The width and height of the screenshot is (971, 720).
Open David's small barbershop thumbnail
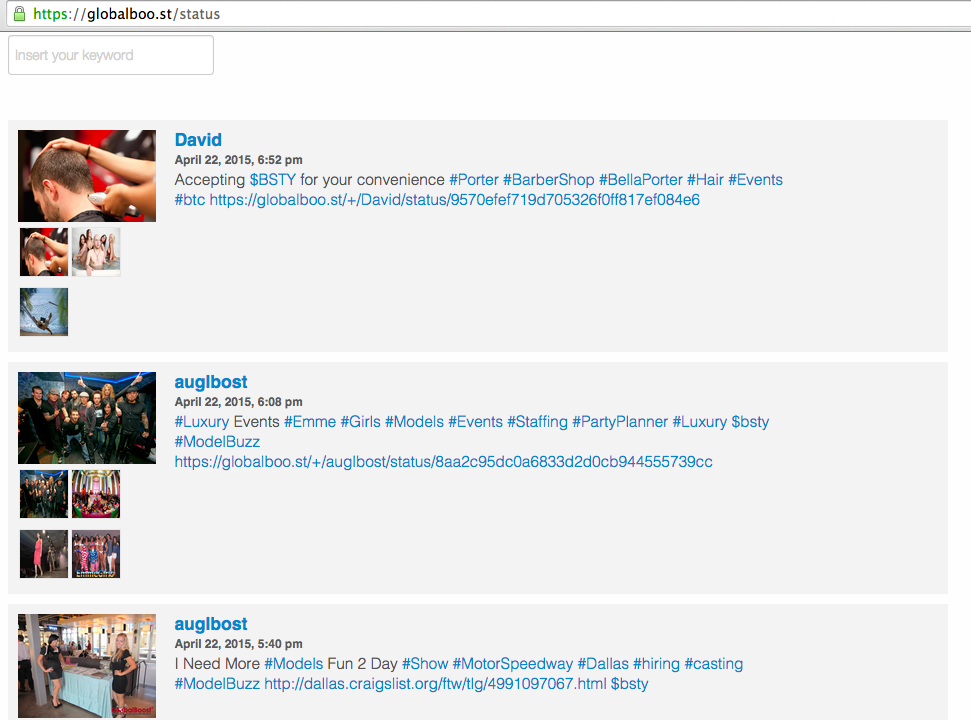(x=44, y=252)
